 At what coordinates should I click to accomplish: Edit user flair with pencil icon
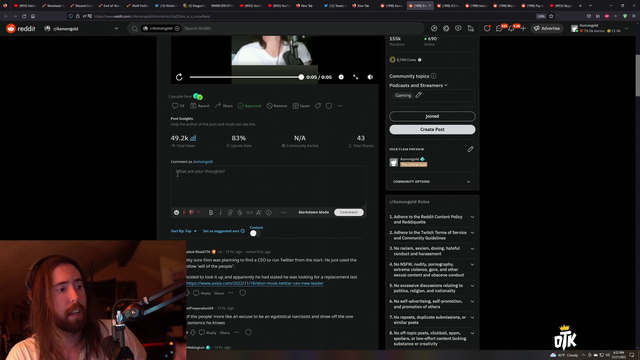(471, 149)
